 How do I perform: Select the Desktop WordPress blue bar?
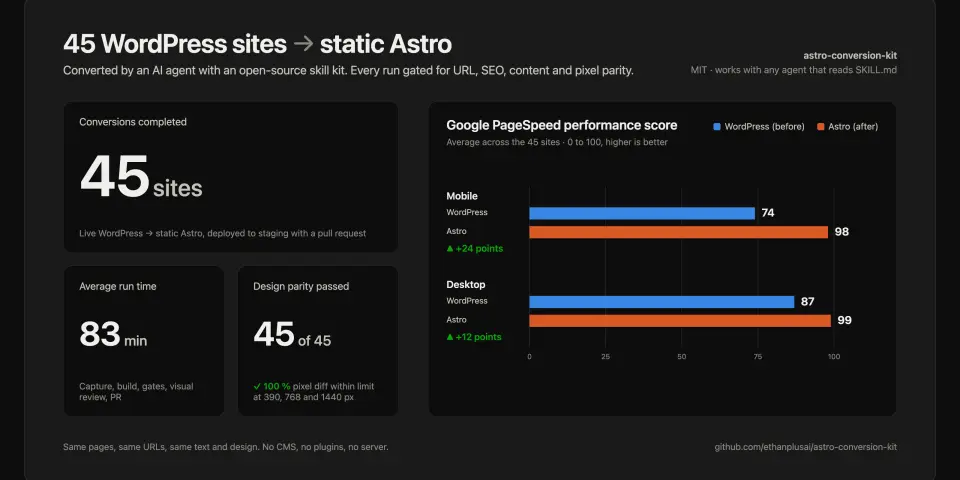(661, 302)
